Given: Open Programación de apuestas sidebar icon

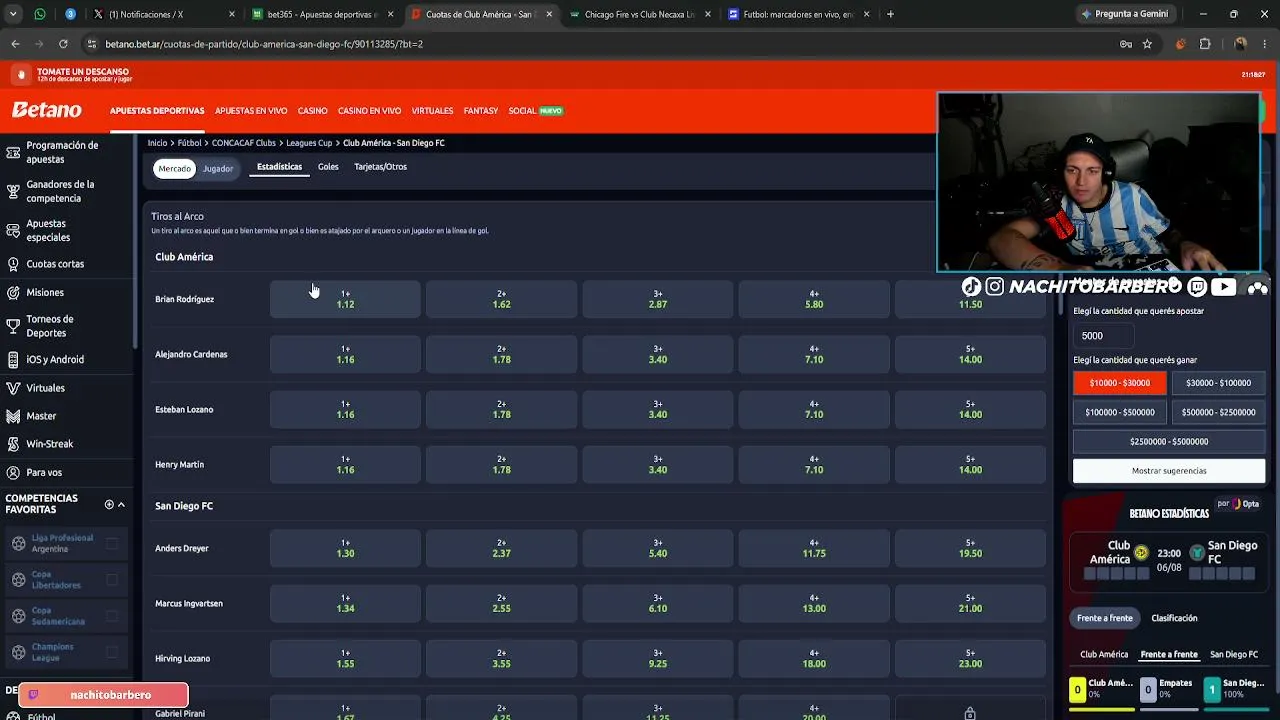Looking at the screenshot, I should [x=13, y=152].
